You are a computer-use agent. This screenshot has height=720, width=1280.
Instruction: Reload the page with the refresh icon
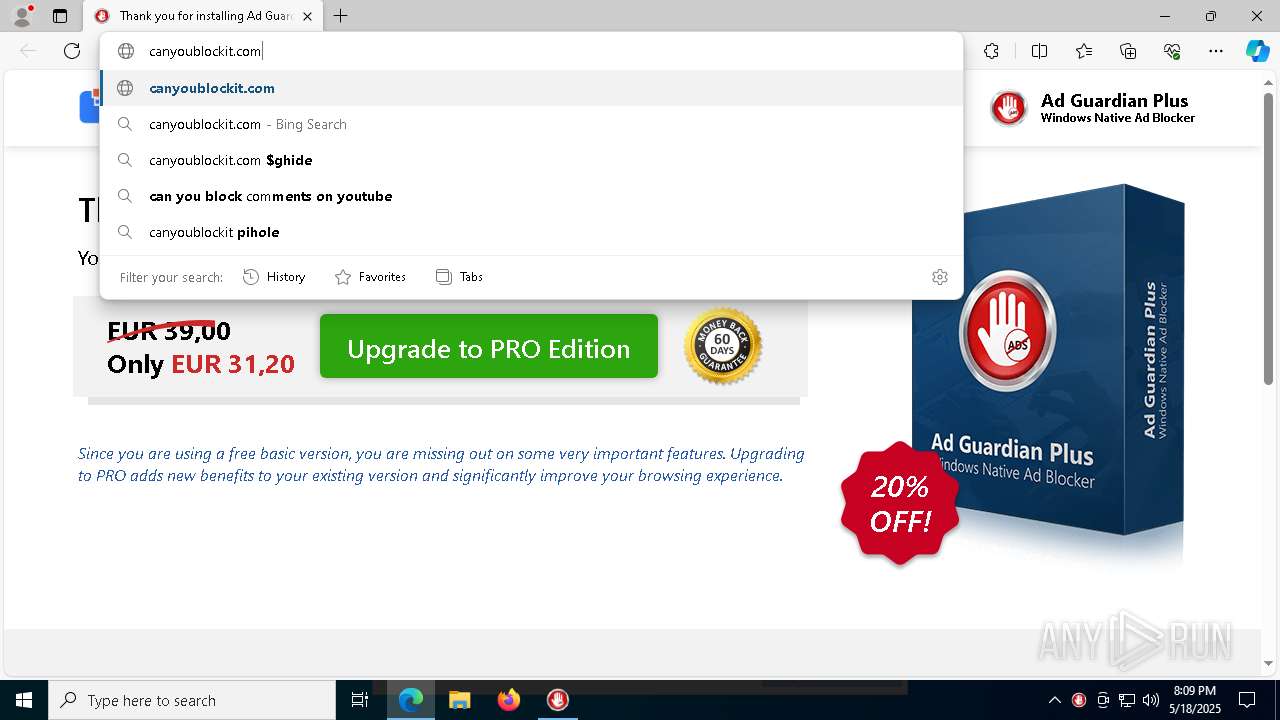click(72, 51)
